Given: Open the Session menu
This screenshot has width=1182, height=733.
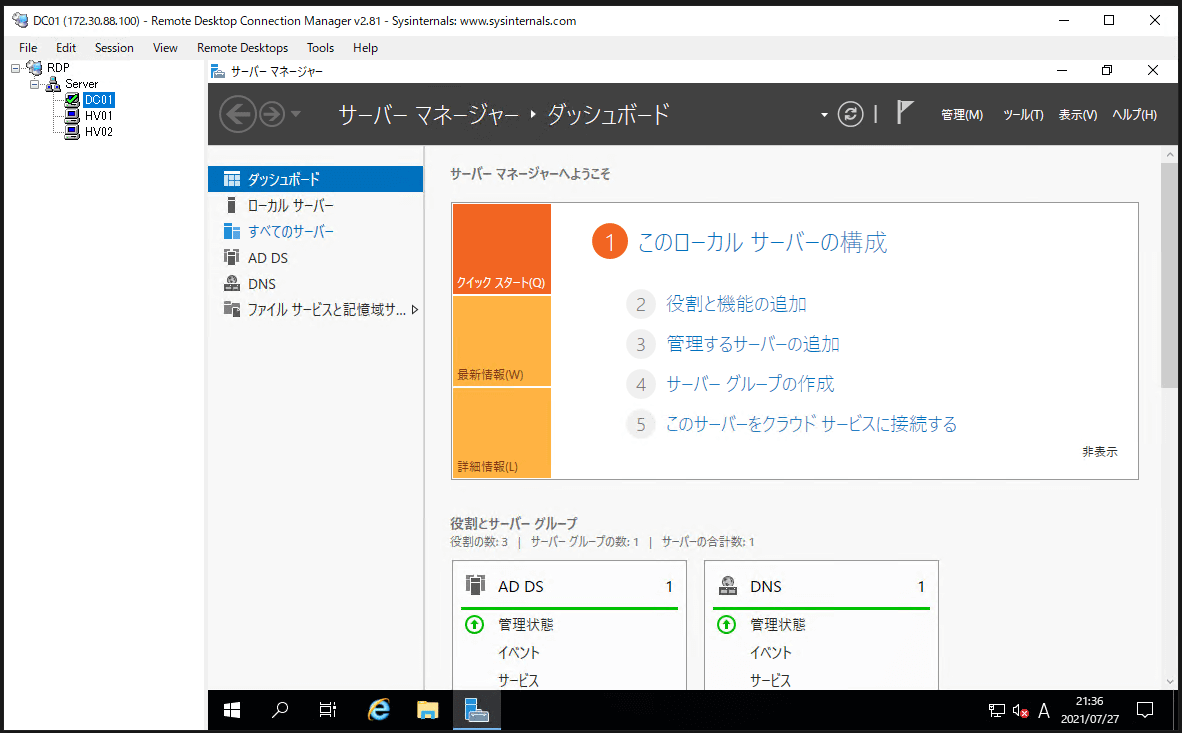Looking at the screenshot, I should click(114, 48).
